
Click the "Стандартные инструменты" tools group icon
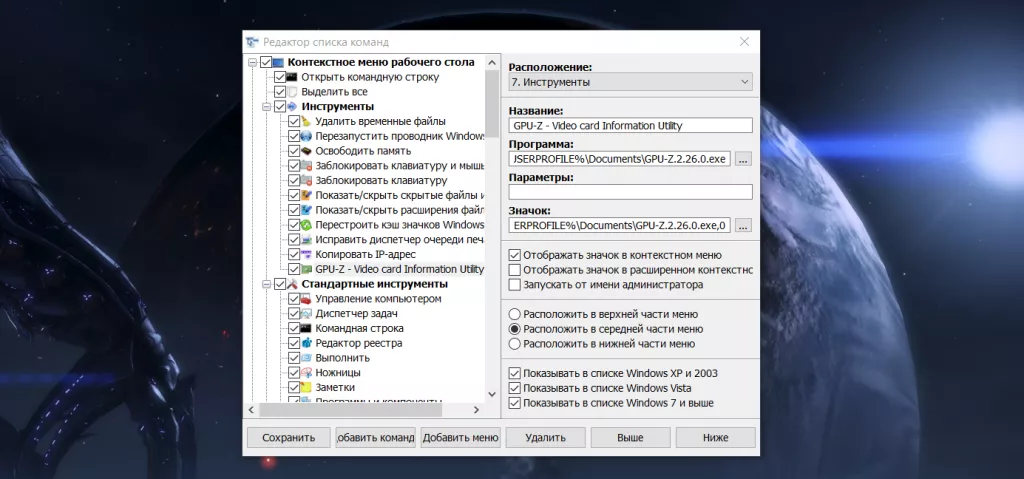pyautogui.click(x=293, y=284)
